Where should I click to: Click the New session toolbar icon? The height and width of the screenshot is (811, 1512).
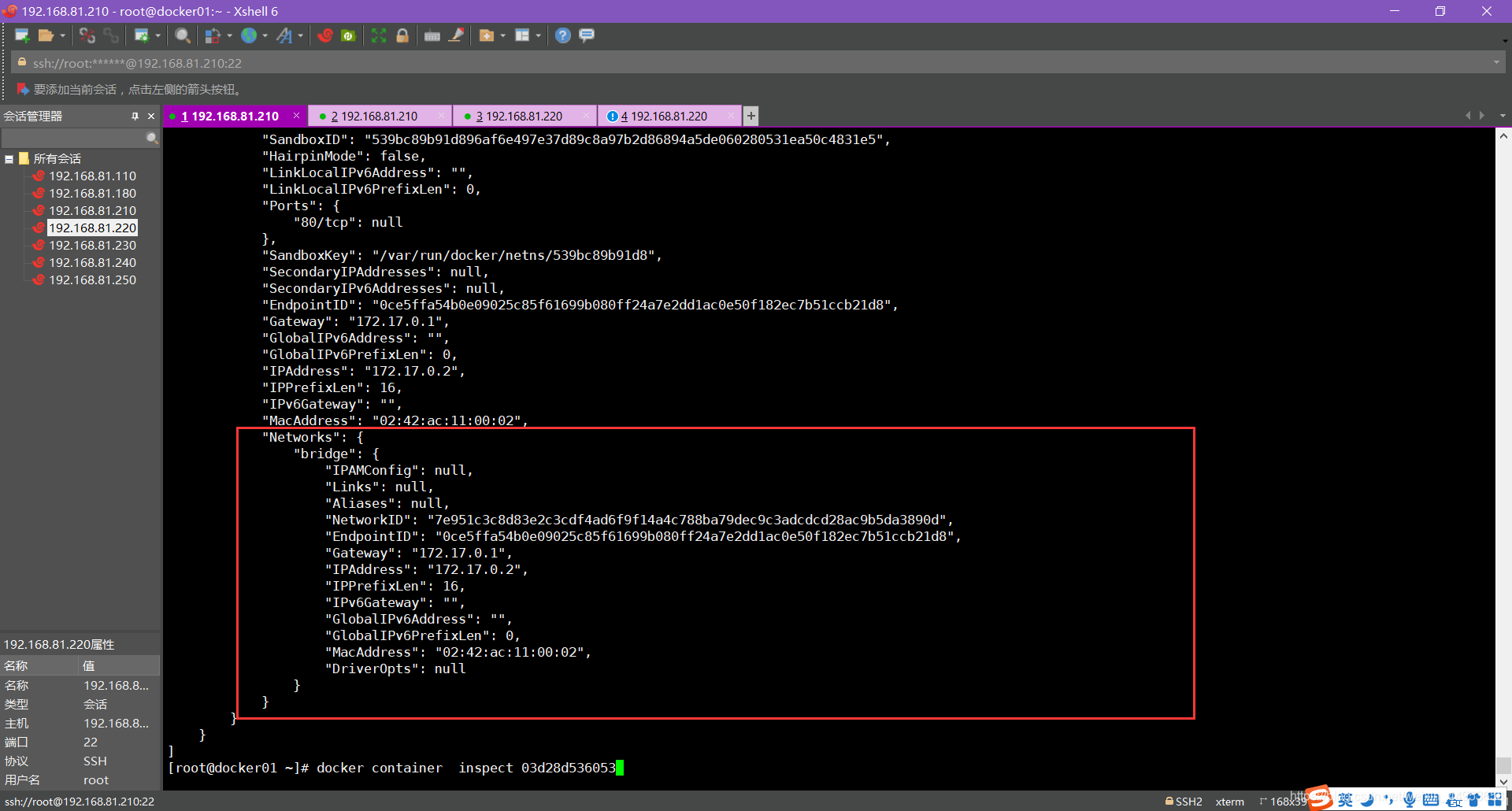[22, 35]
